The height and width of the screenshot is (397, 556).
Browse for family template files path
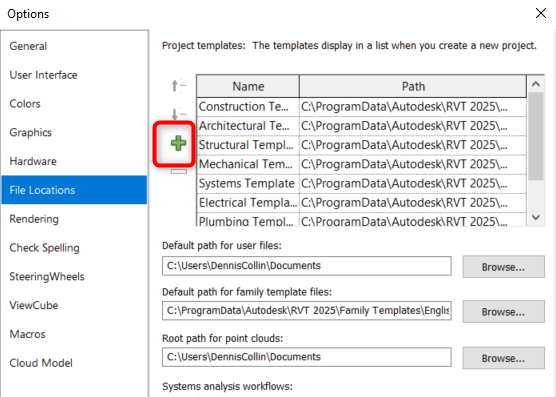click(x=504, y=312)
